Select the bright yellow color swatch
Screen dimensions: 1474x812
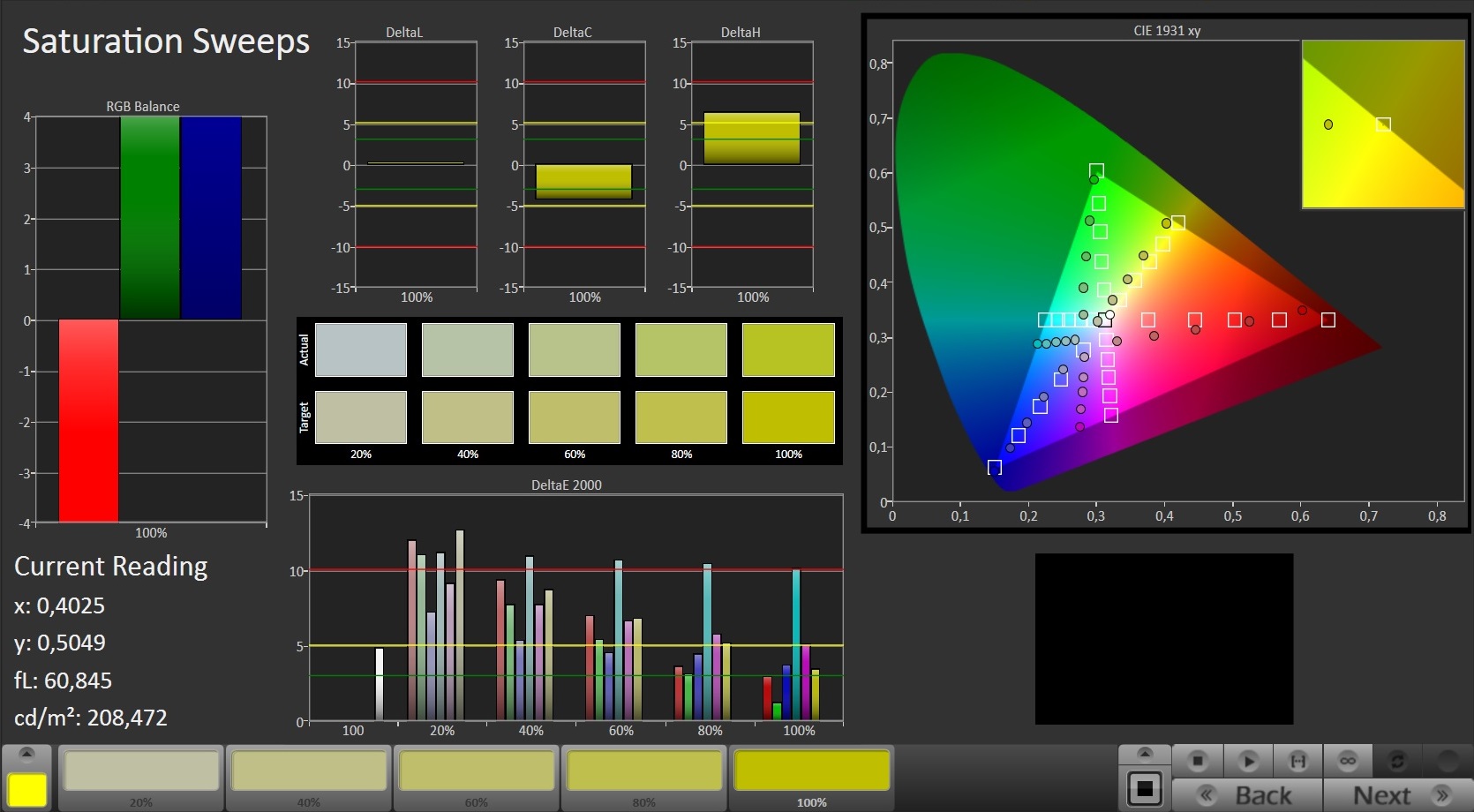click(x=27, y=789)
